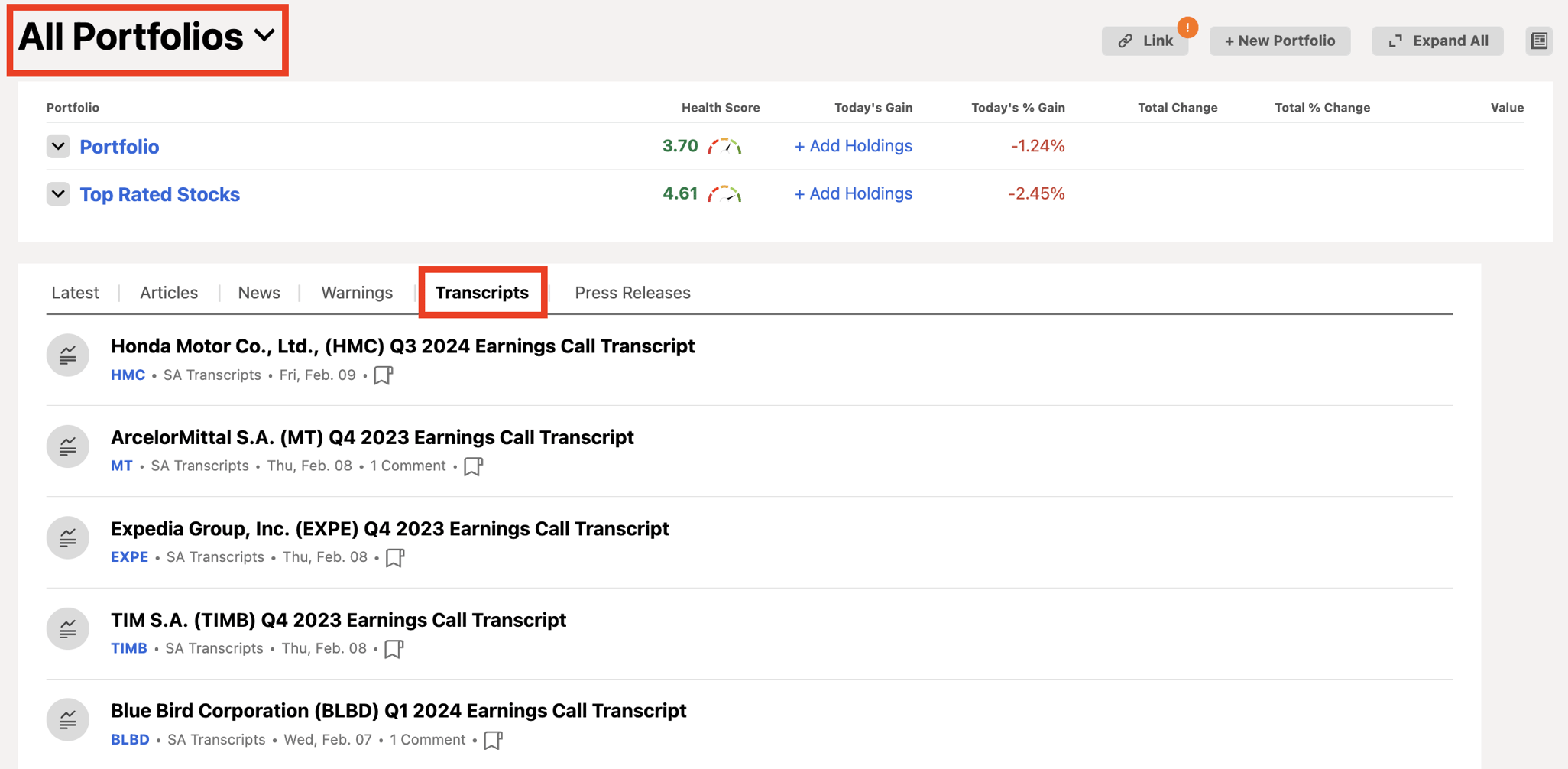Open the portfolio list view icon top right
1568x769 pixels.
coord(1539,41)
